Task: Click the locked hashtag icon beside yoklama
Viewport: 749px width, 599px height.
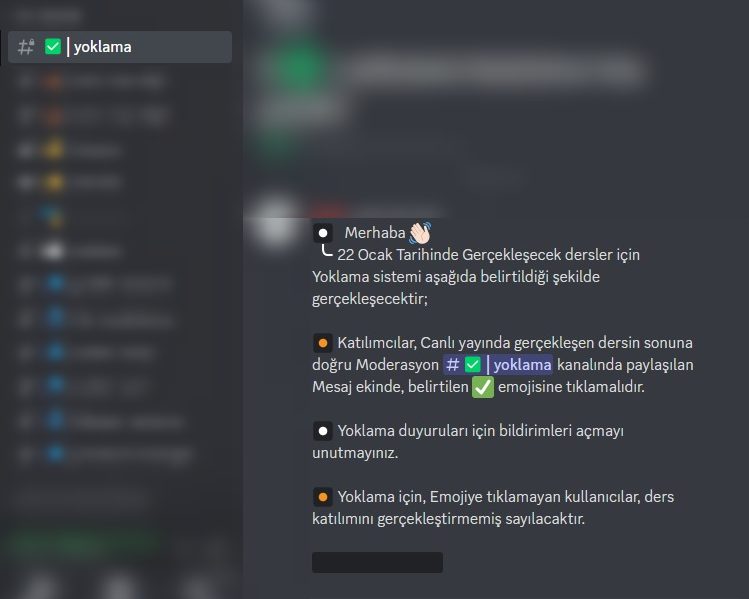Action: [26, 47]
